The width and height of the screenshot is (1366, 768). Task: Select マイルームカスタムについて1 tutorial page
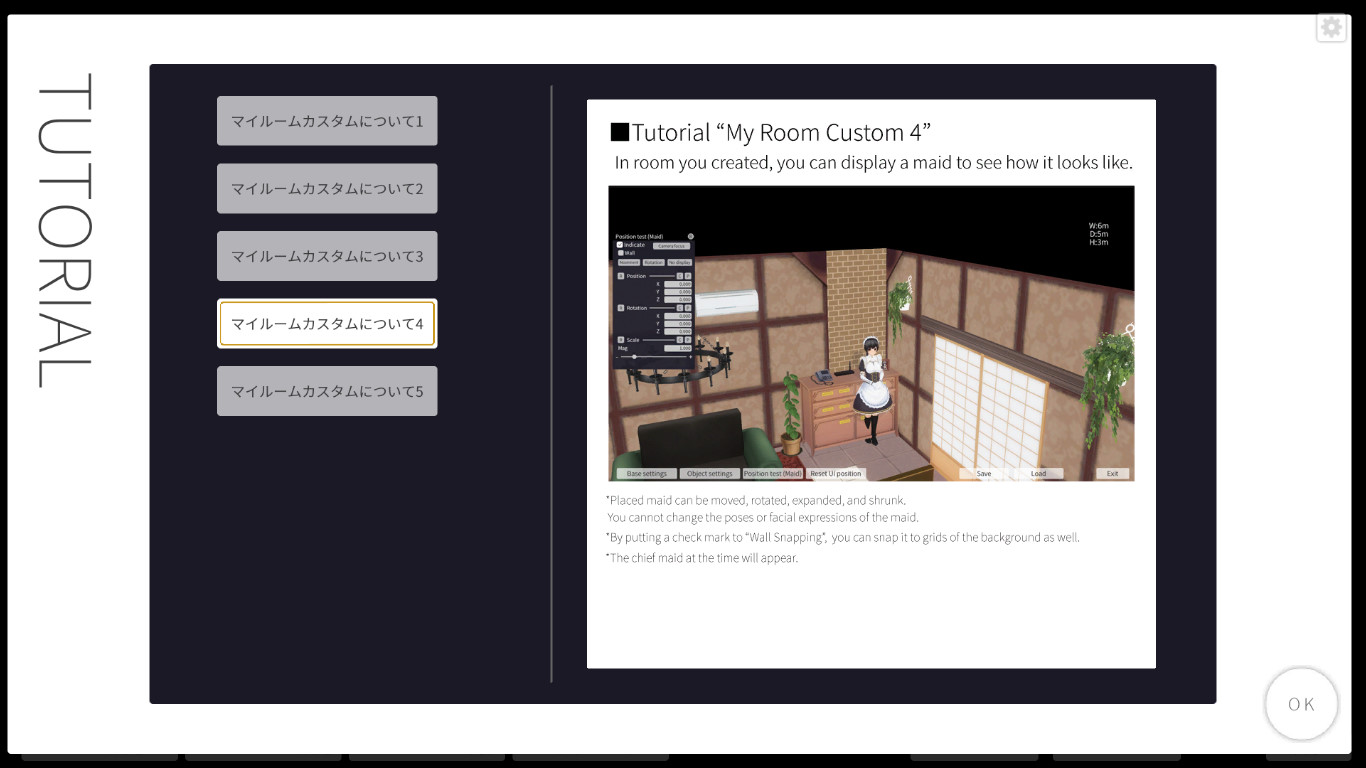tap(327, 121)
